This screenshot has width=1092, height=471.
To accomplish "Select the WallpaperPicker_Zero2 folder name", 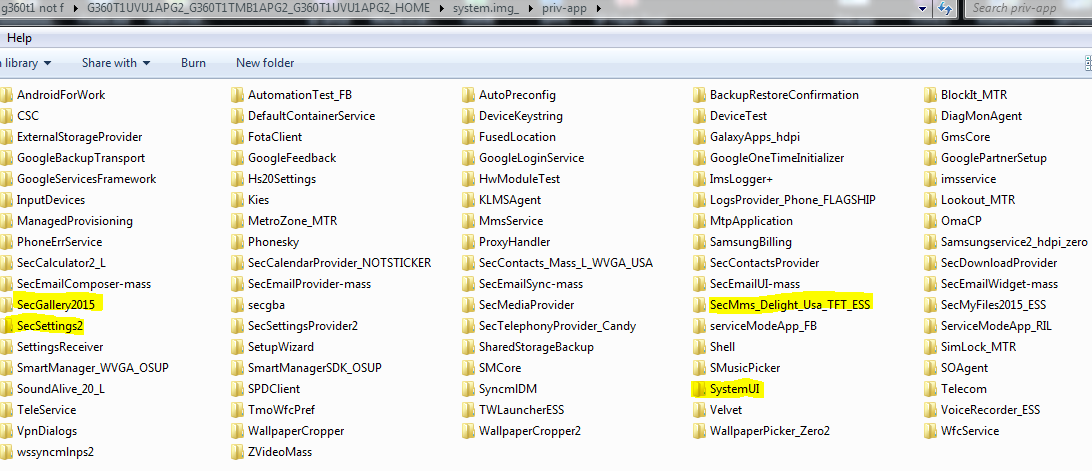I will [770, 431].
